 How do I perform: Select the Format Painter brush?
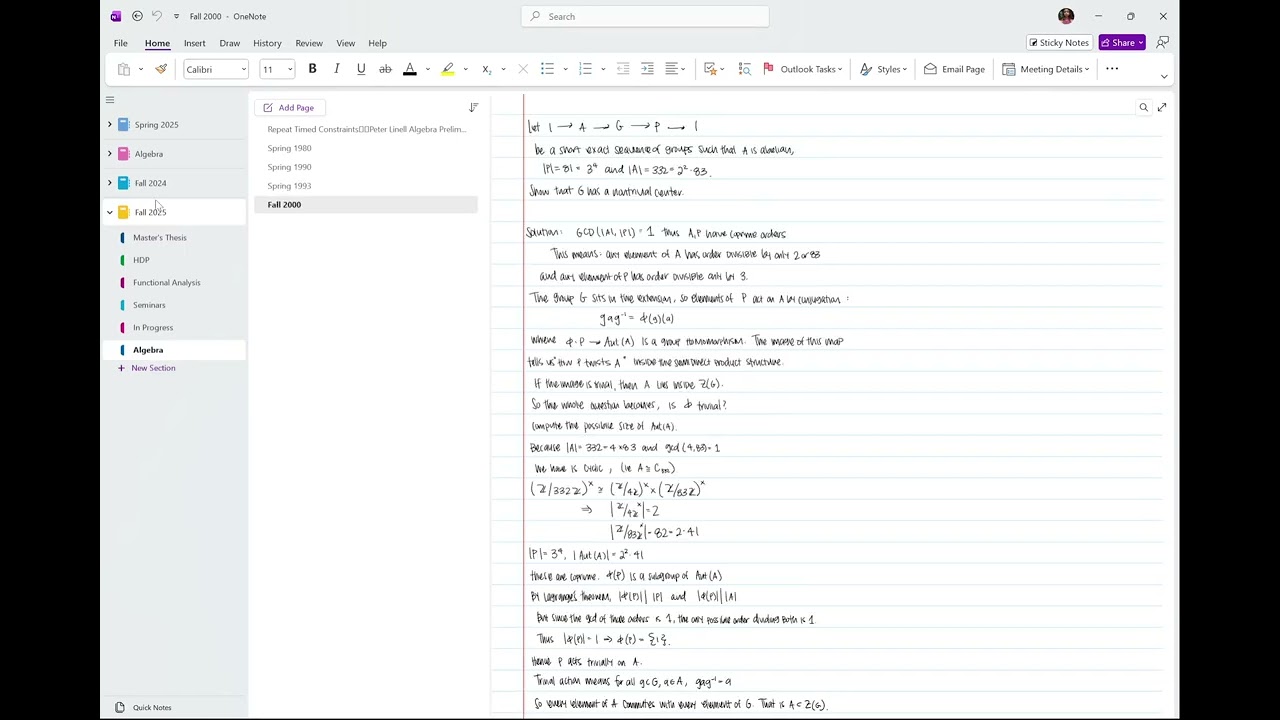(161, 69)
